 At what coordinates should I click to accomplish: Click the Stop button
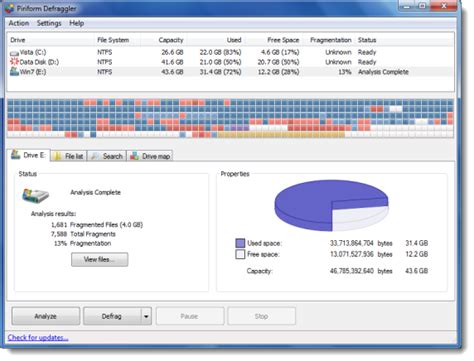coord(261,316)
